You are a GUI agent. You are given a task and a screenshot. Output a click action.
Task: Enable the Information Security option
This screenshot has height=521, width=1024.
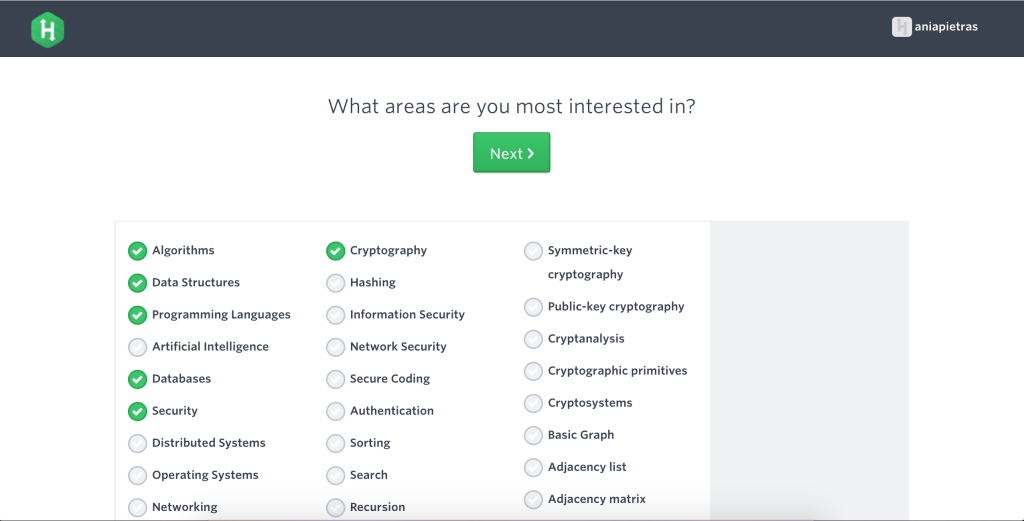pyautogui.click(x=335, y=315)
